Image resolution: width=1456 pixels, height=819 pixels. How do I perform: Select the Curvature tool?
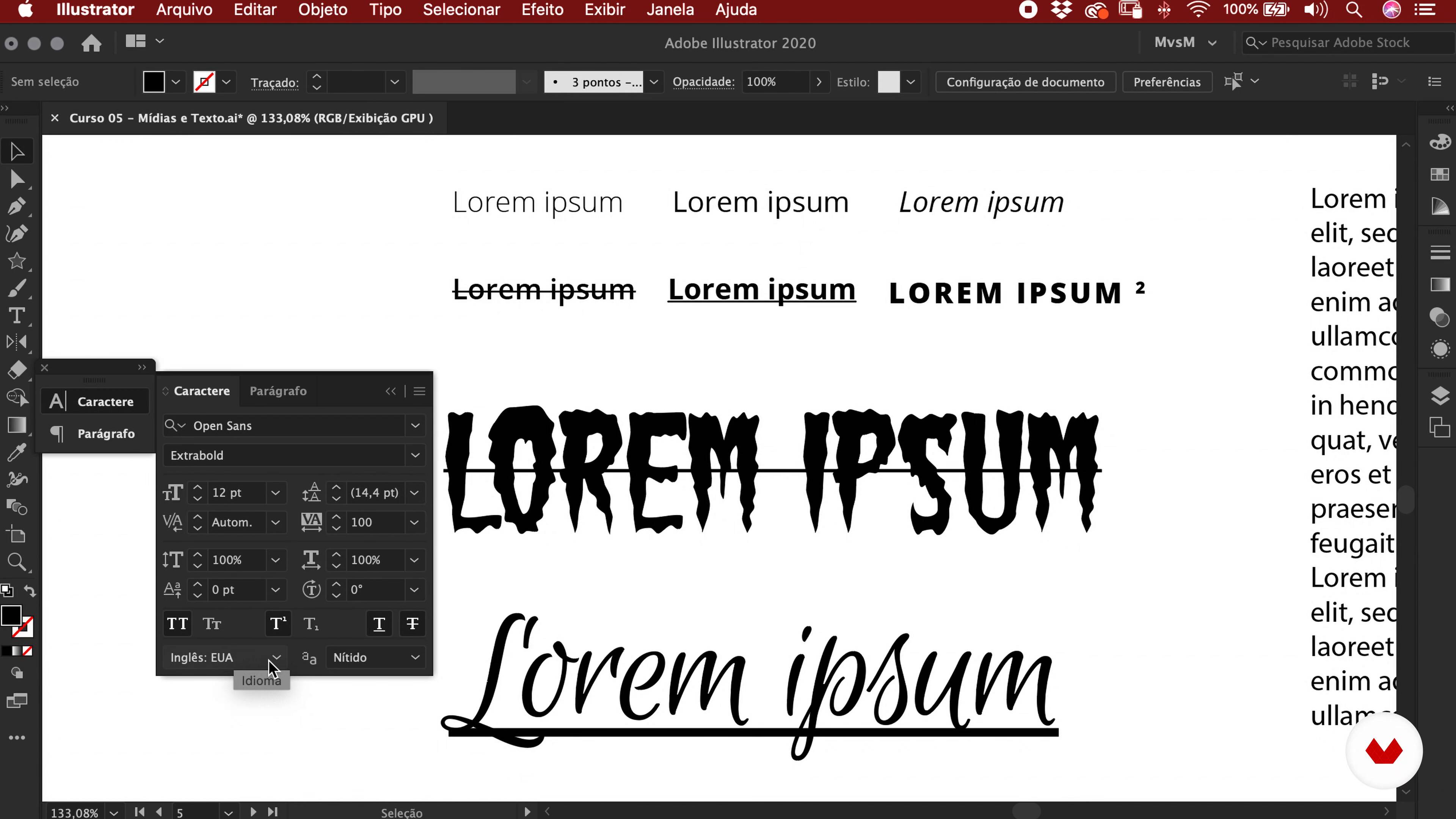(x=17, y=234)
